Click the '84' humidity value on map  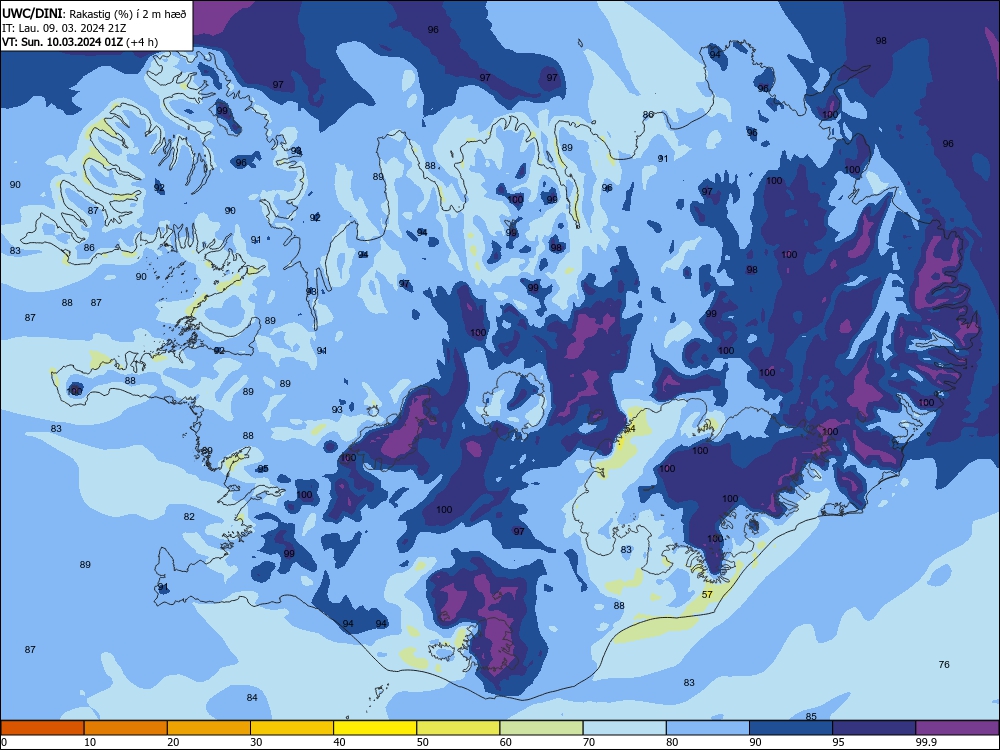coord(252,698)
